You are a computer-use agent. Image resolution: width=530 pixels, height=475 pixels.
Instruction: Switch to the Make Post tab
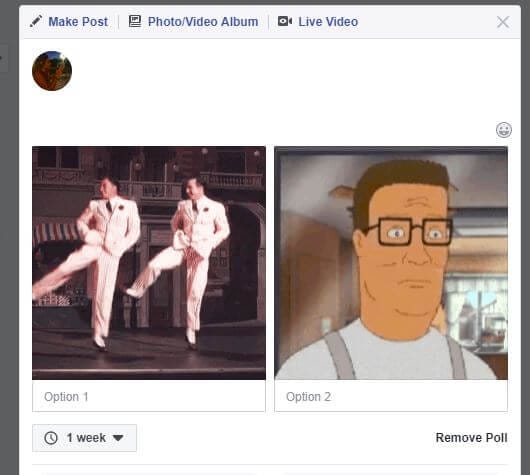click(x=78, y=22)
